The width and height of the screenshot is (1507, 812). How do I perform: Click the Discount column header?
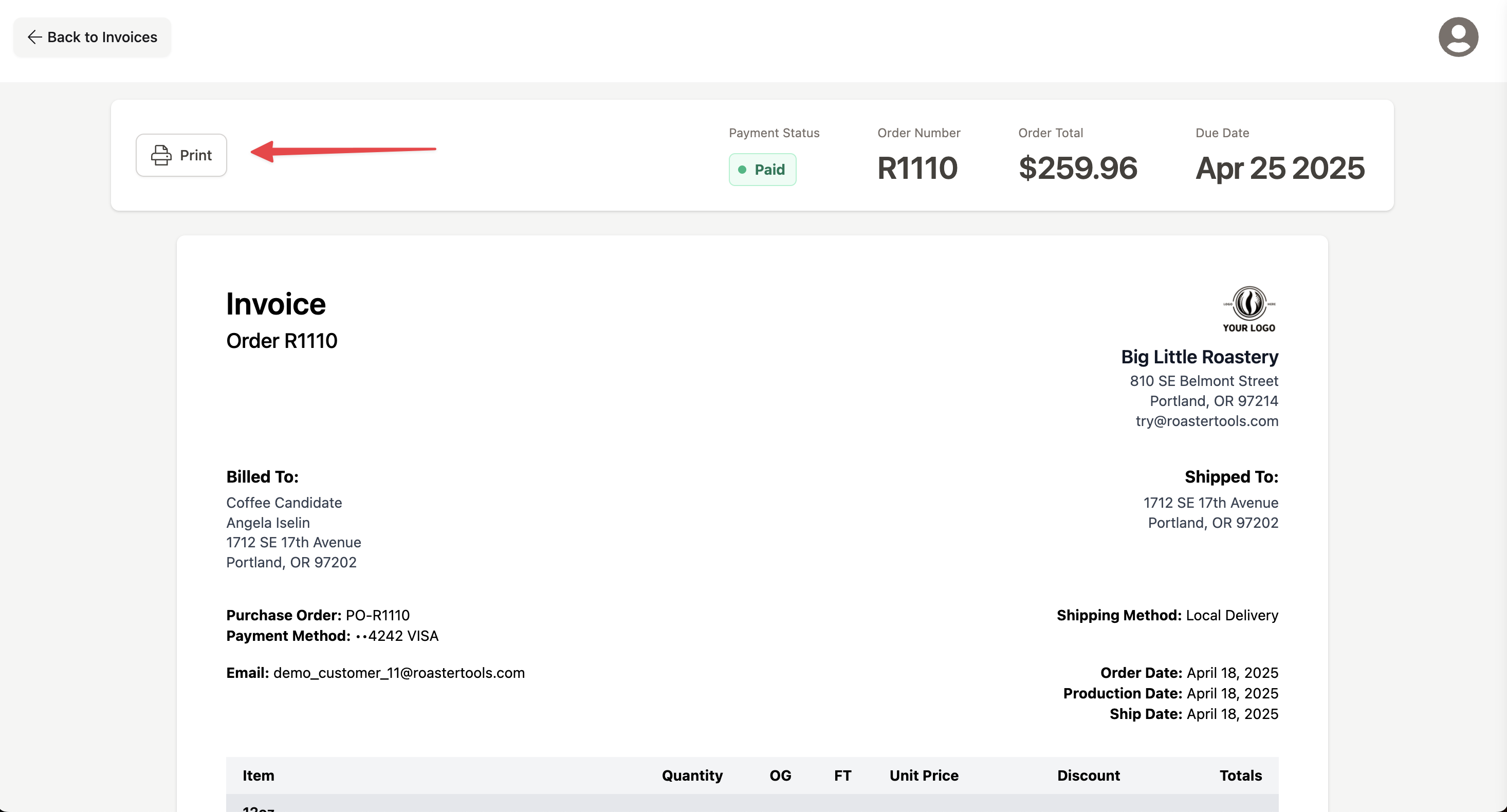1088,776
